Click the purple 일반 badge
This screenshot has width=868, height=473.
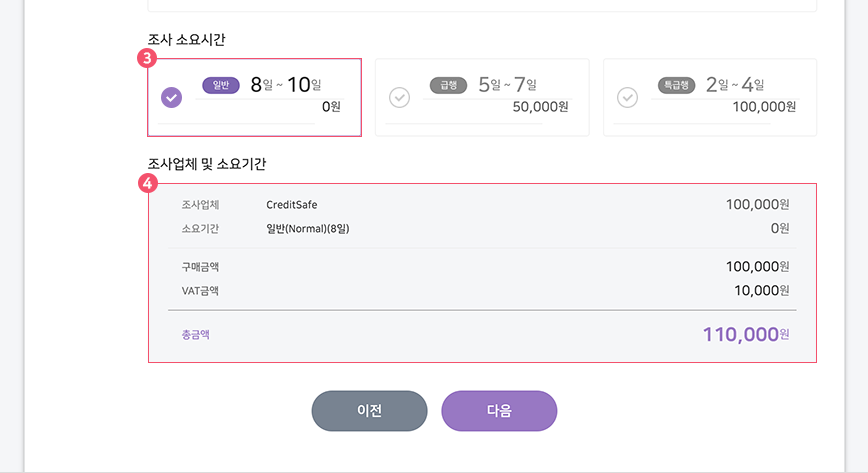click(x=221, y=85)
